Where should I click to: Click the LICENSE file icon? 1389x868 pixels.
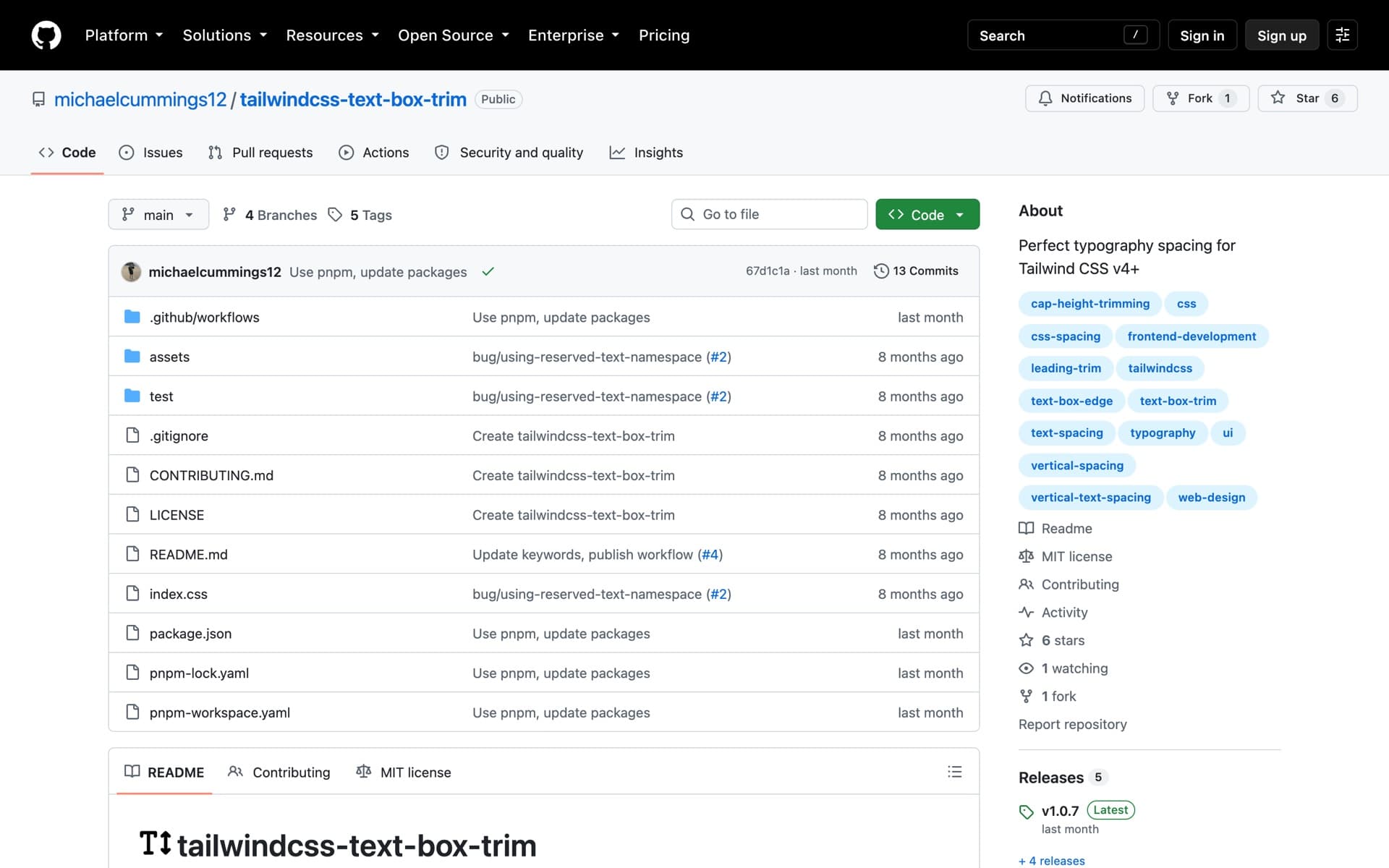(132, 514)
